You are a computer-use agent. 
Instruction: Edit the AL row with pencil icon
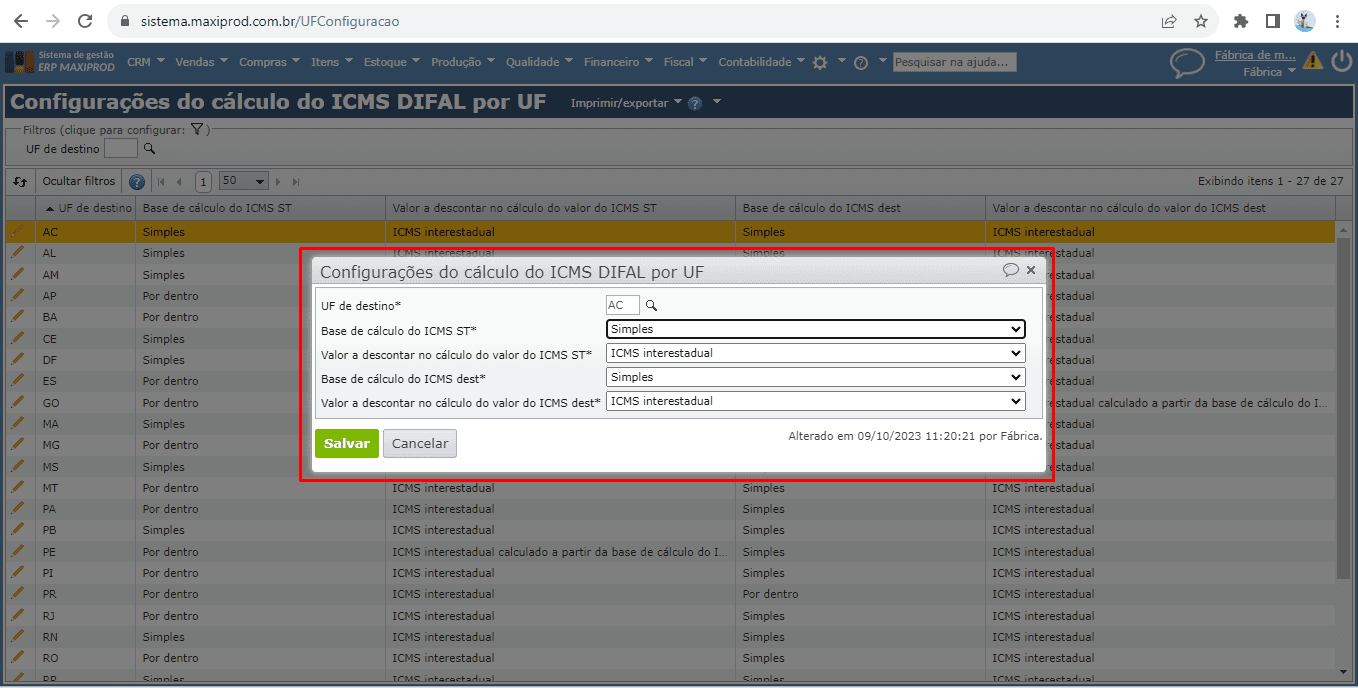[17, 253]
